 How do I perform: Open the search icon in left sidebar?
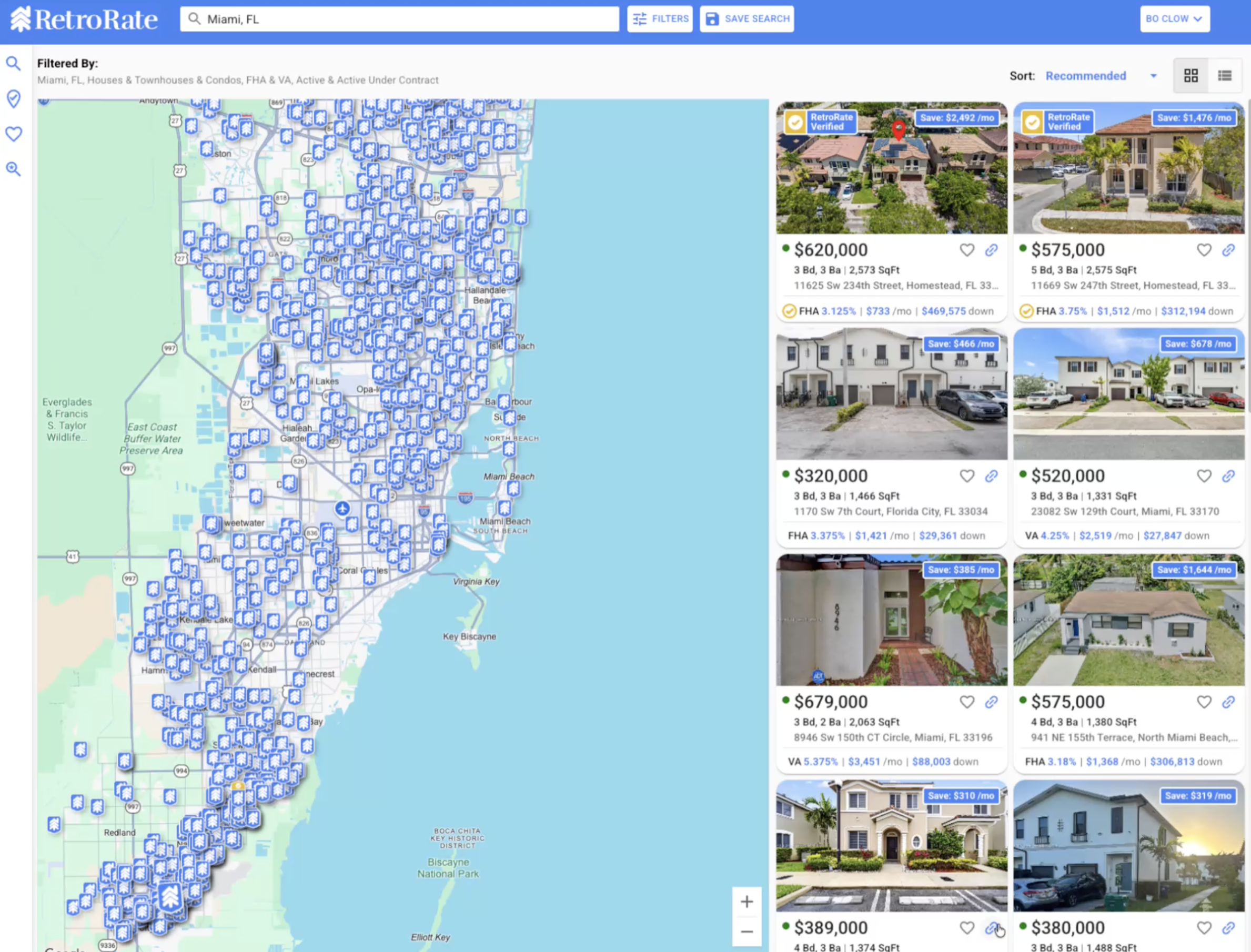coord(14,64)
